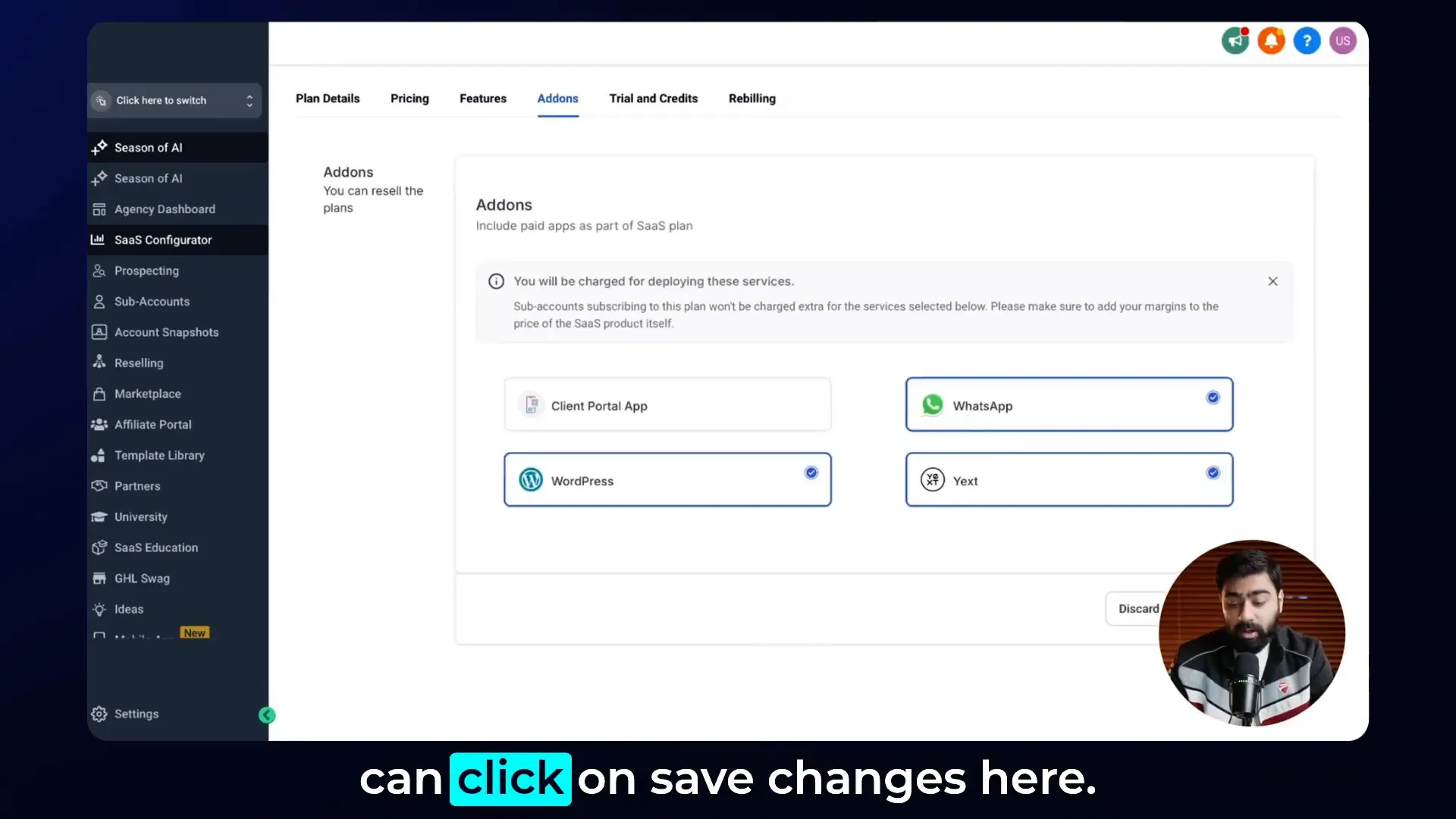Click the Marketplace bag icon

pyautogui.click(x=99, y=394)
